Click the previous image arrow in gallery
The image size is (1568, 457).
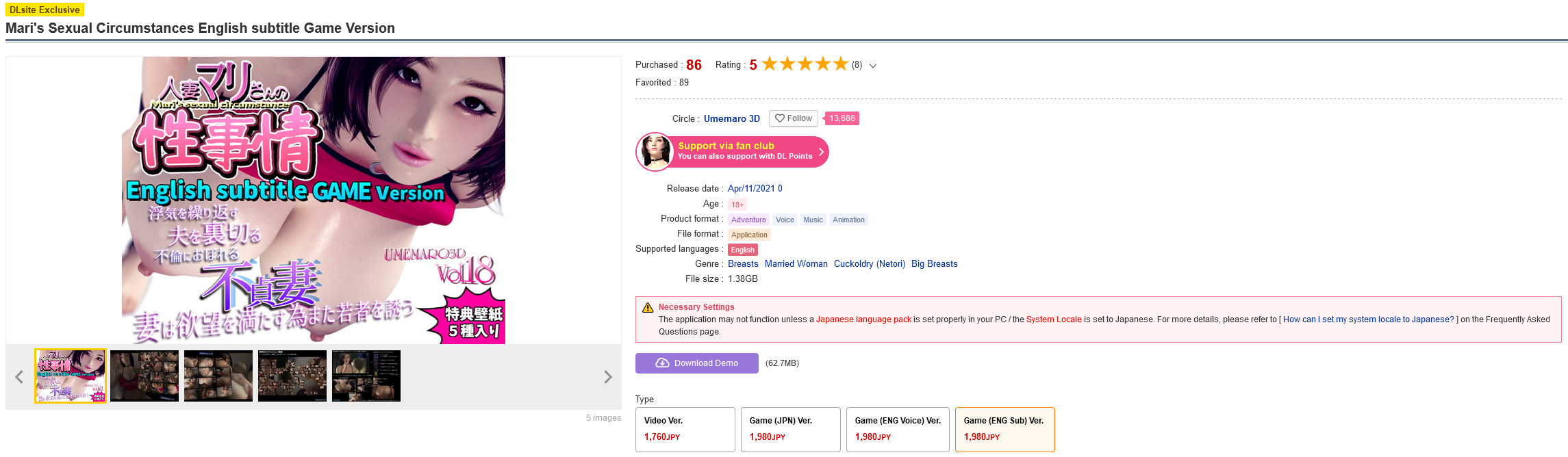coord(19,377)
